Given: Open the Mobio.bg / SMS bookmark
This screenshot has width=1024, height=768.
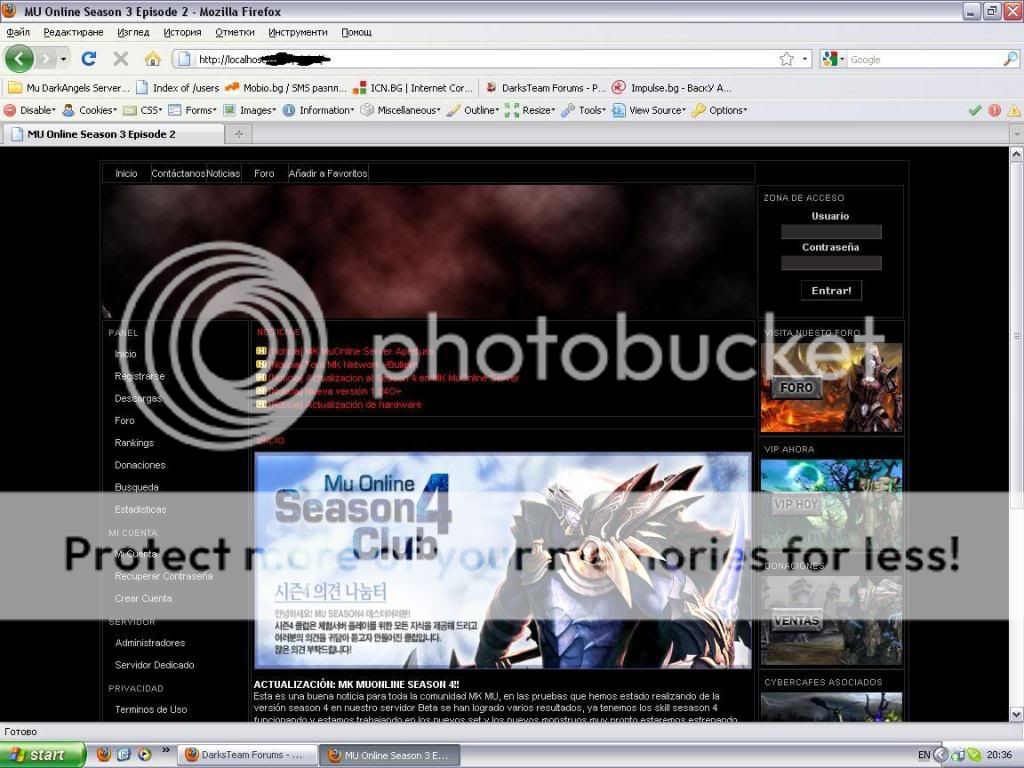Looking at the screenshot, I should 285,88.
